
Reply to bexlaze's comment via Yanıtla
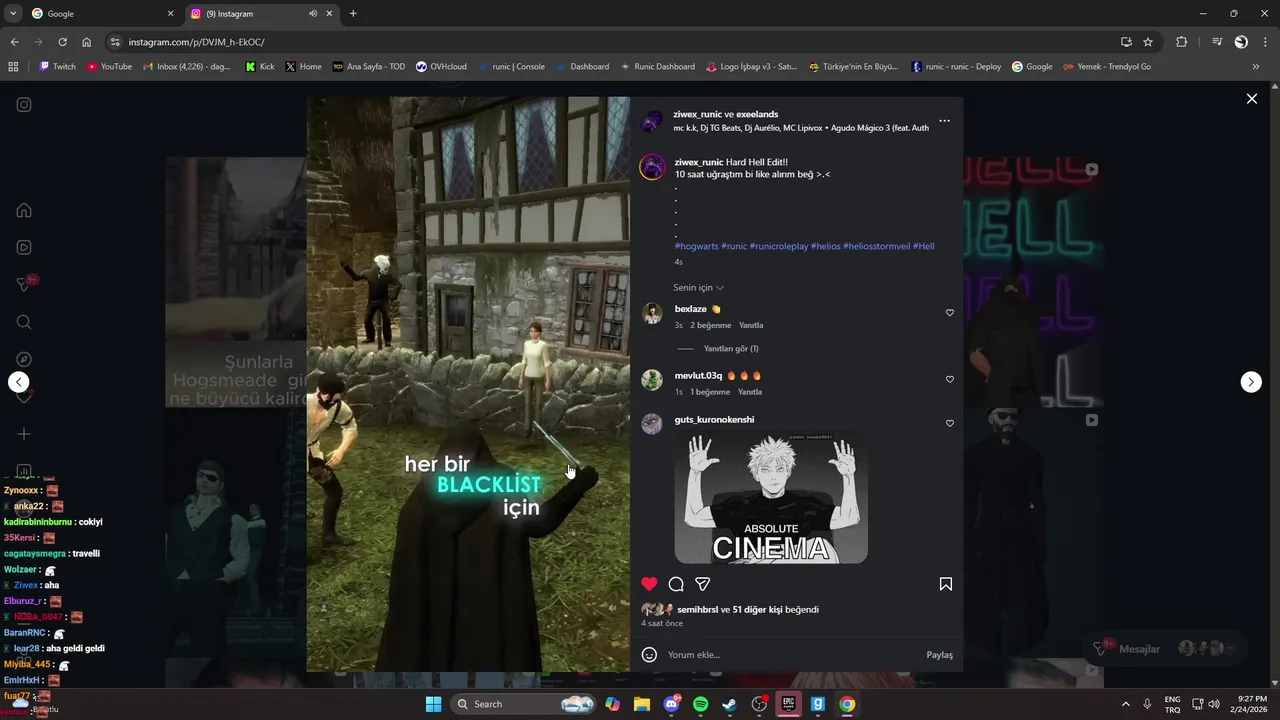tap(750, 325)
